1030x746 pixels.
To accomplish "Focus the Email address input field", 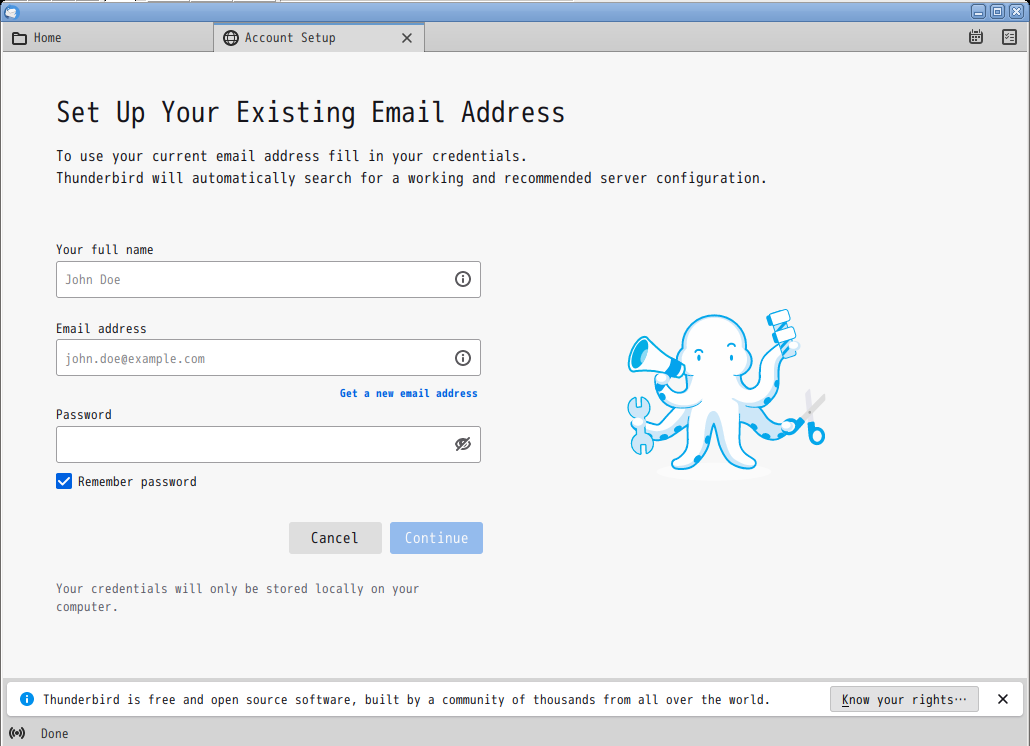I will (268, 358).
